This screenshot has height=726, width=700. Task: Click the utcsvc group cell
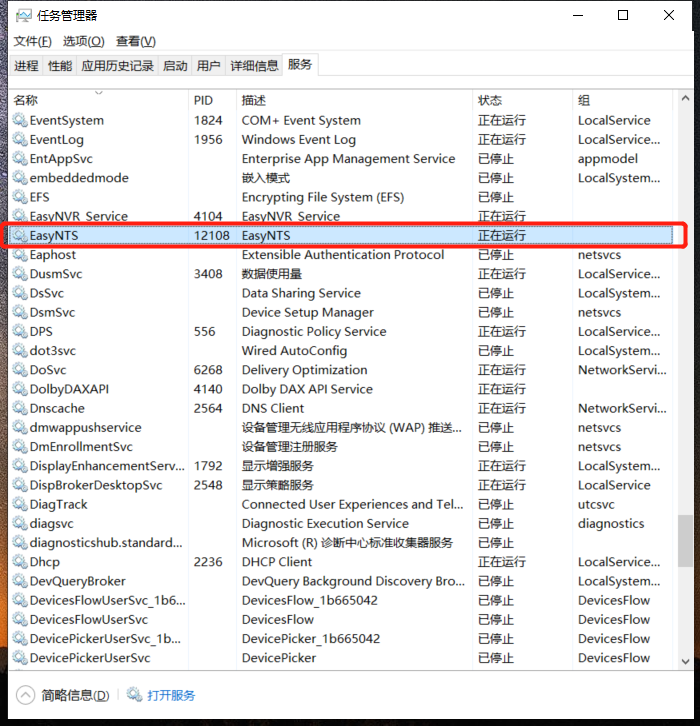click(596, 505)
